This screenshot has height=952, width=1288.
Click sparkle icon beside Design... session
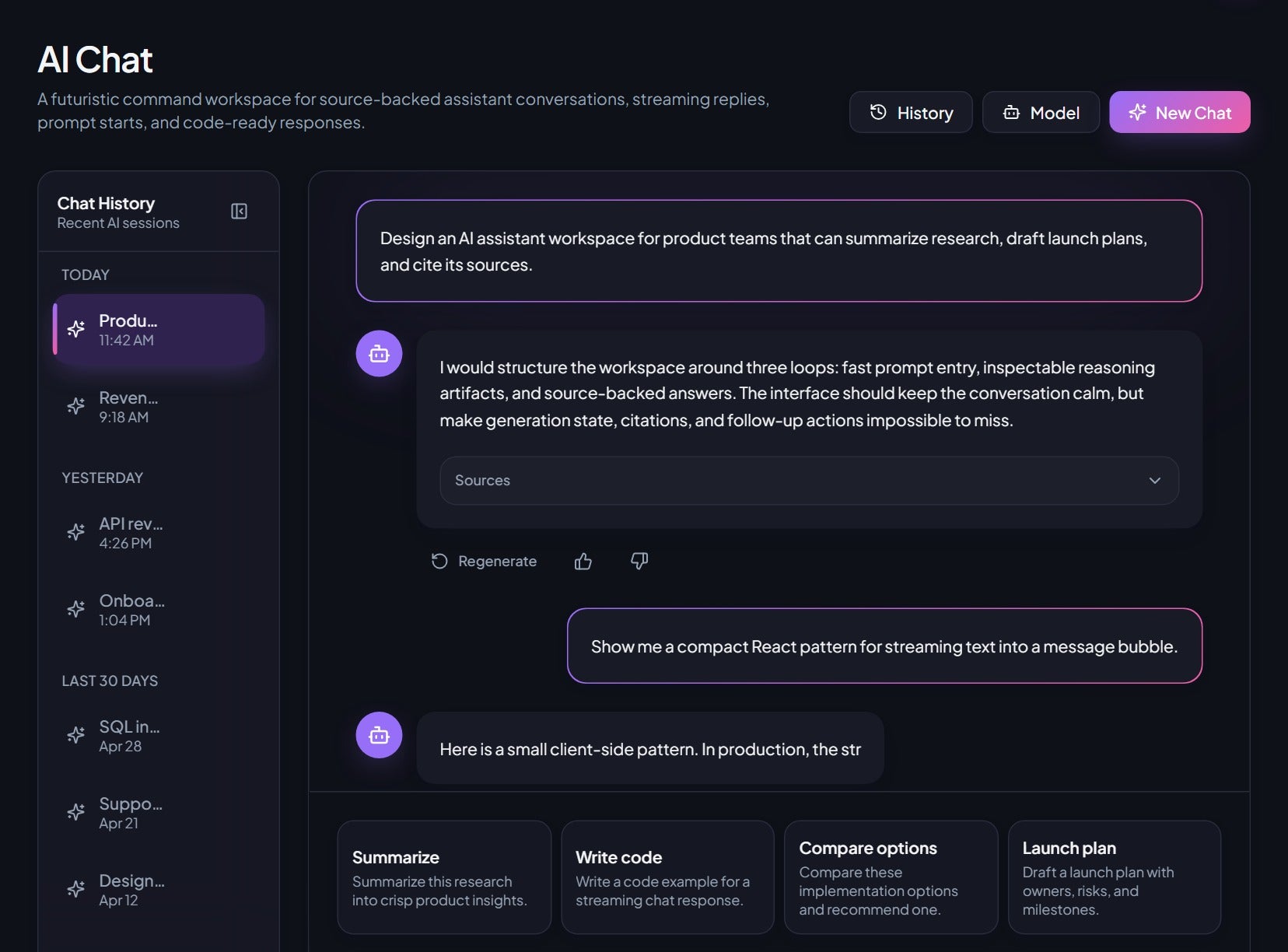point(76,889)
